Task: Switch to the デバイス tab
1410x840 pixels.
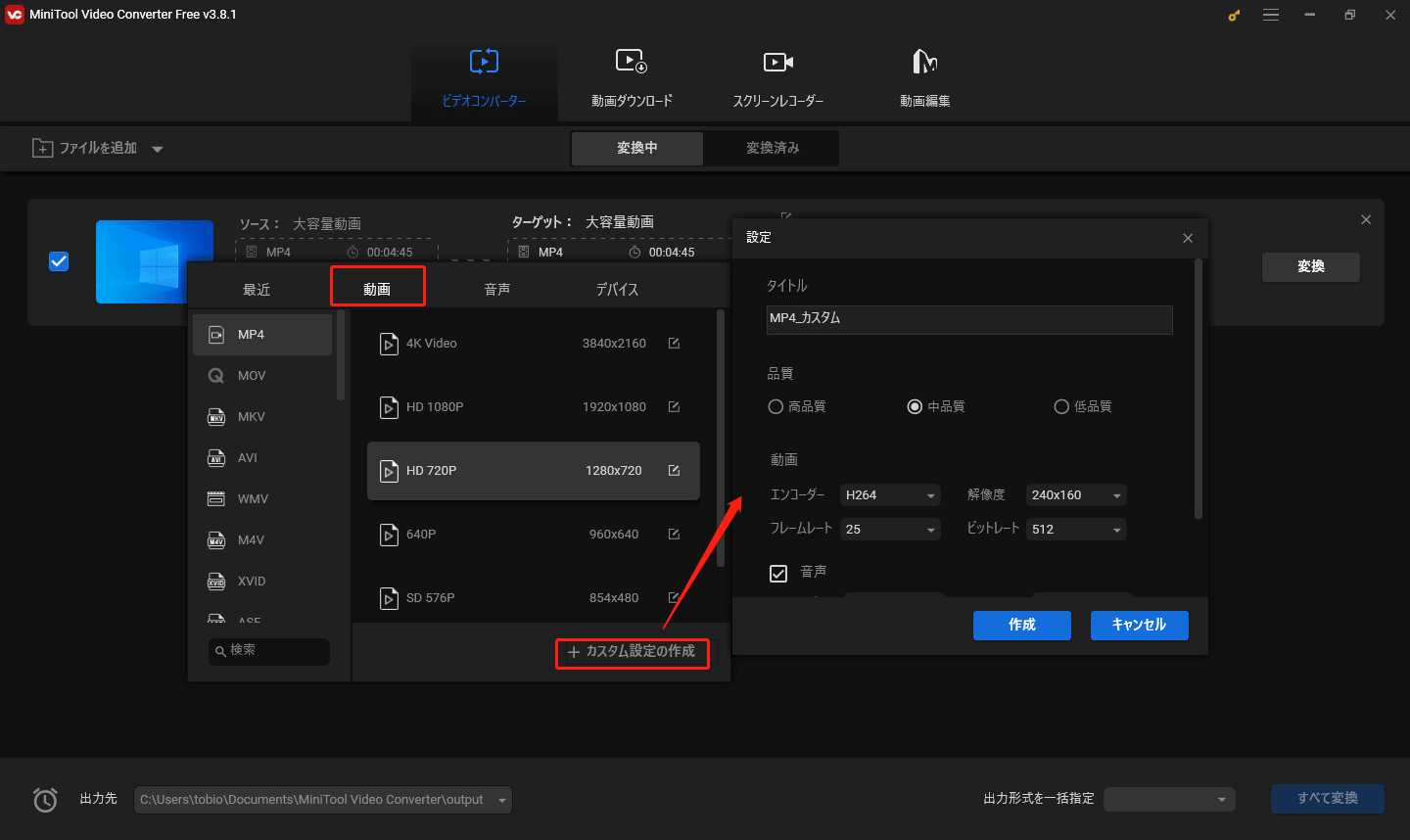Action: tap(617, 290)
